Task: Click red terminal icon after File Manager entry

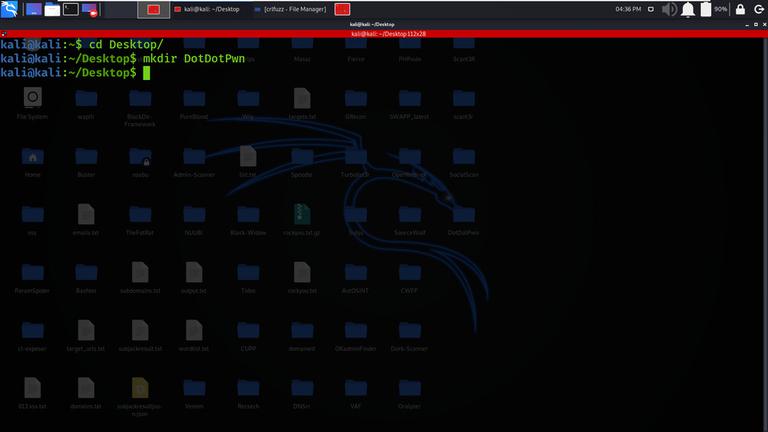Action: (342, 9)
